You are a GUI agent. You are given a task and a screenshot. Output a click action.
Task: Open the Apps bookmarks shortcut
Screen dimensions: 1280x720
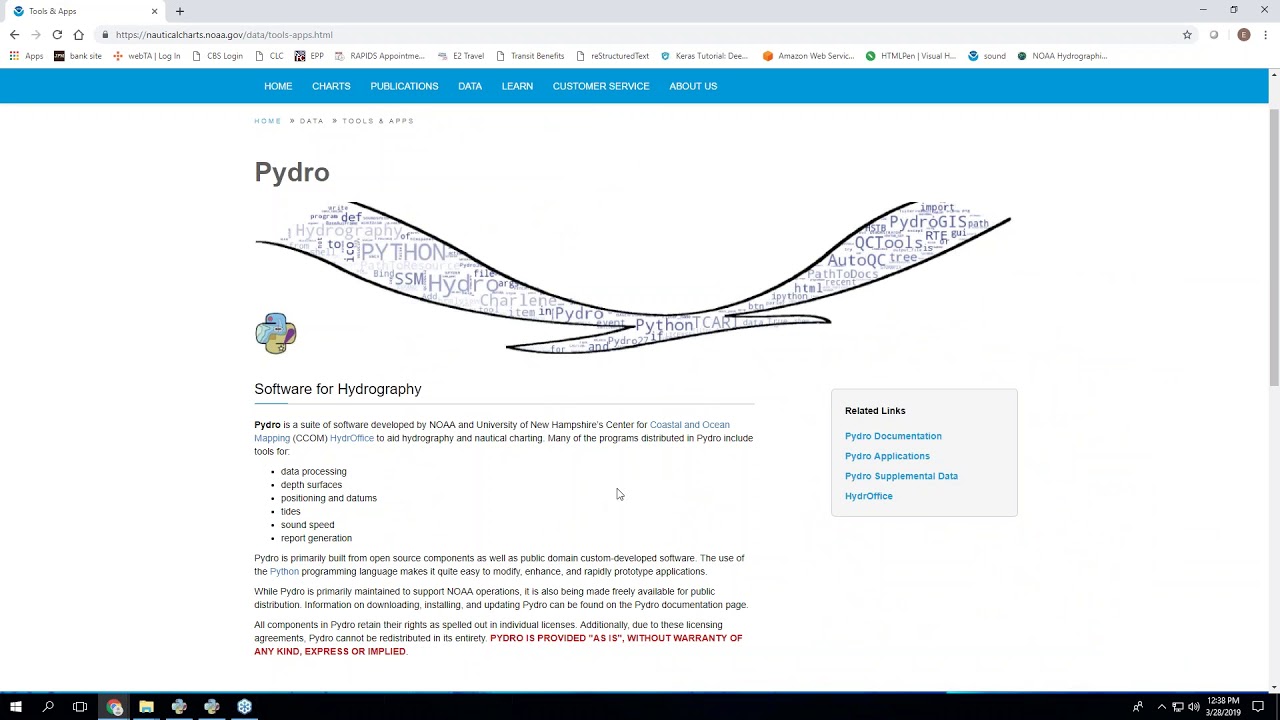(26, 56)
